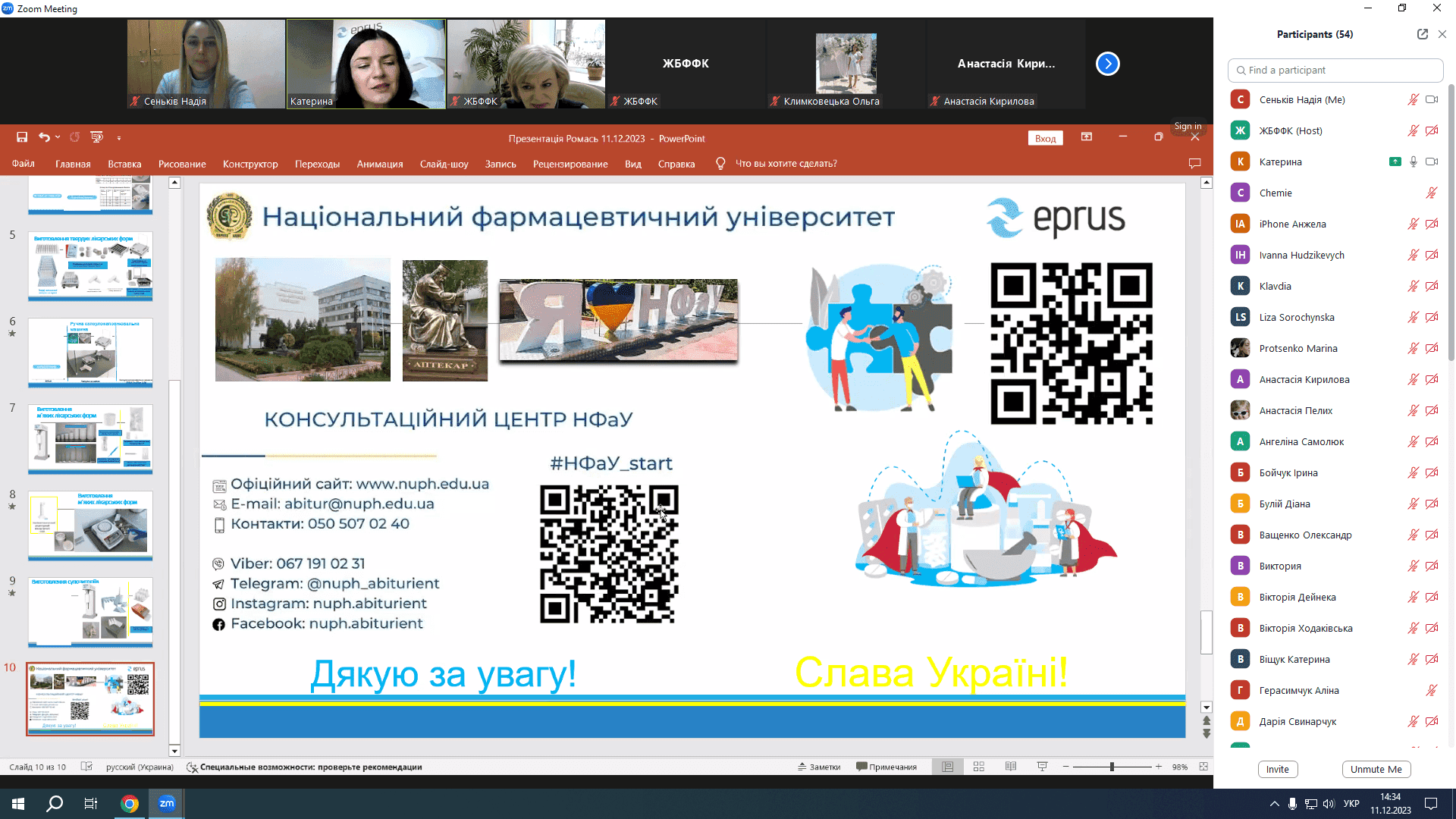Open the Рецензирование ribbon tab
This screenshot has width=1456, height=819.
[570, 164]
